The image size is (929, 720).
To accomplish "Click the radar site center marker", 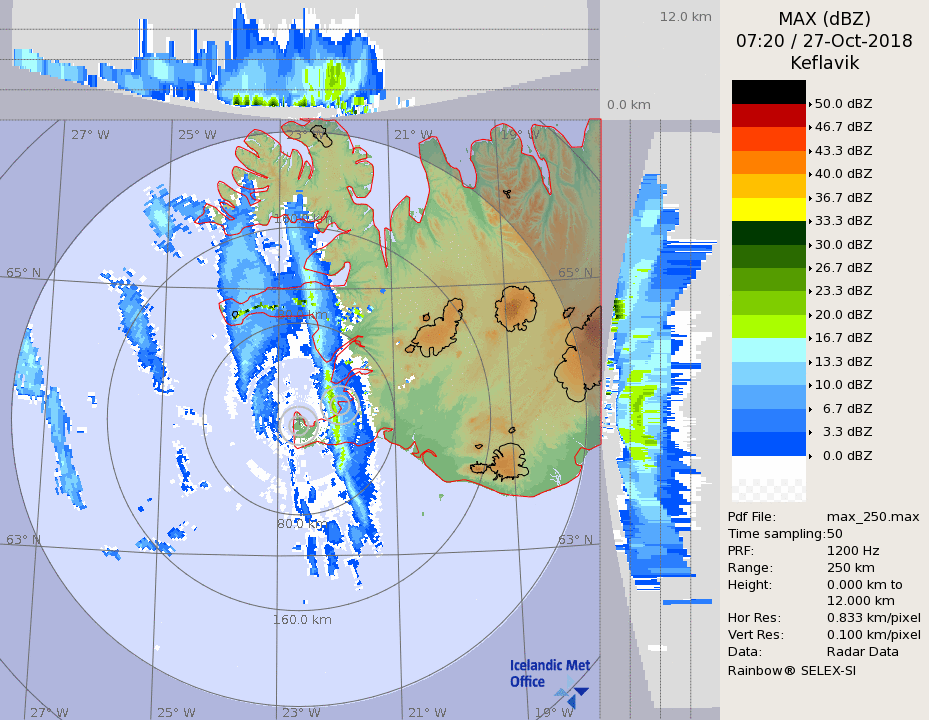I will [298, 423].
